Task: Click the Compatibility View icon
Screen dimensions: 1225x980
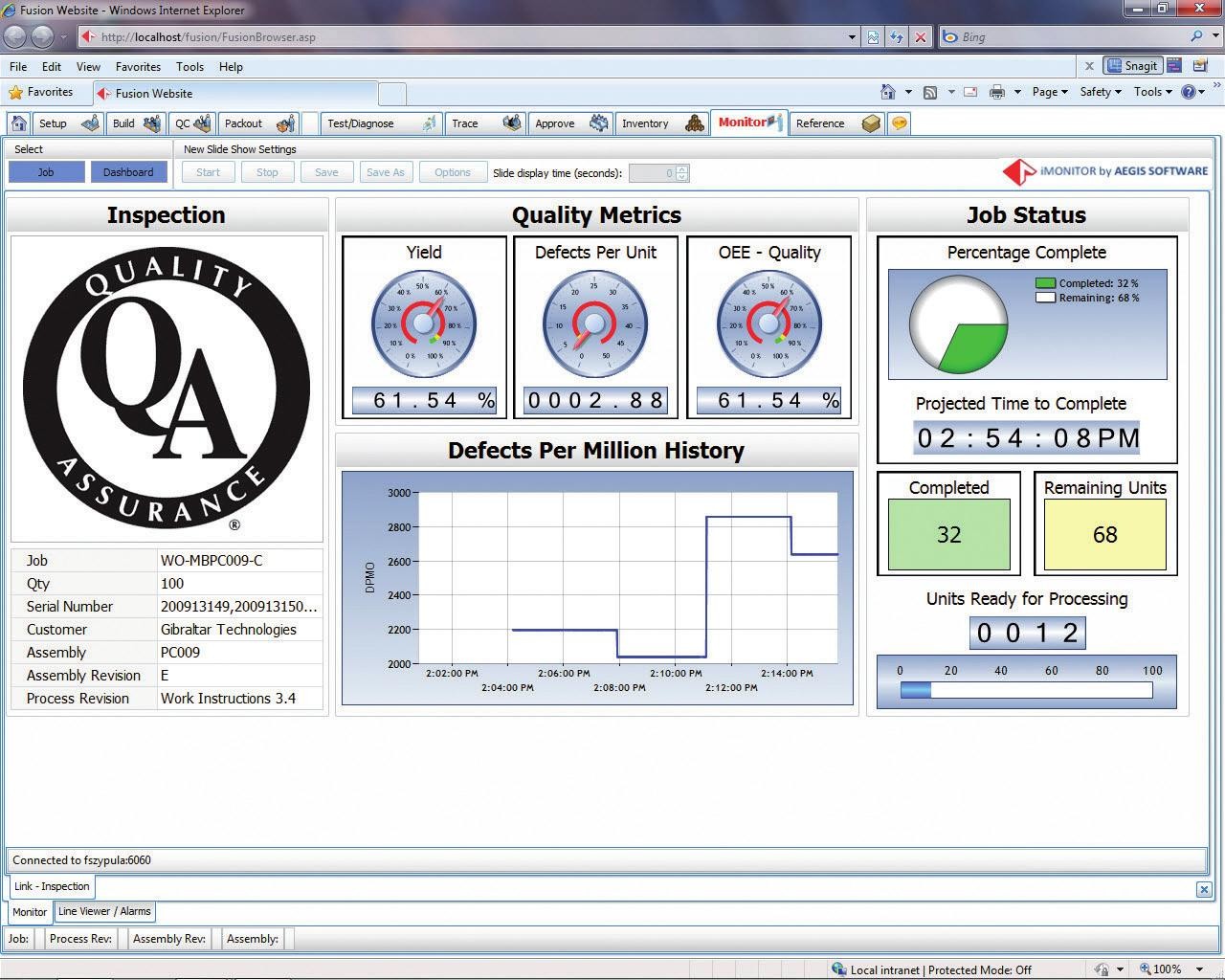Action: [874, 37]
